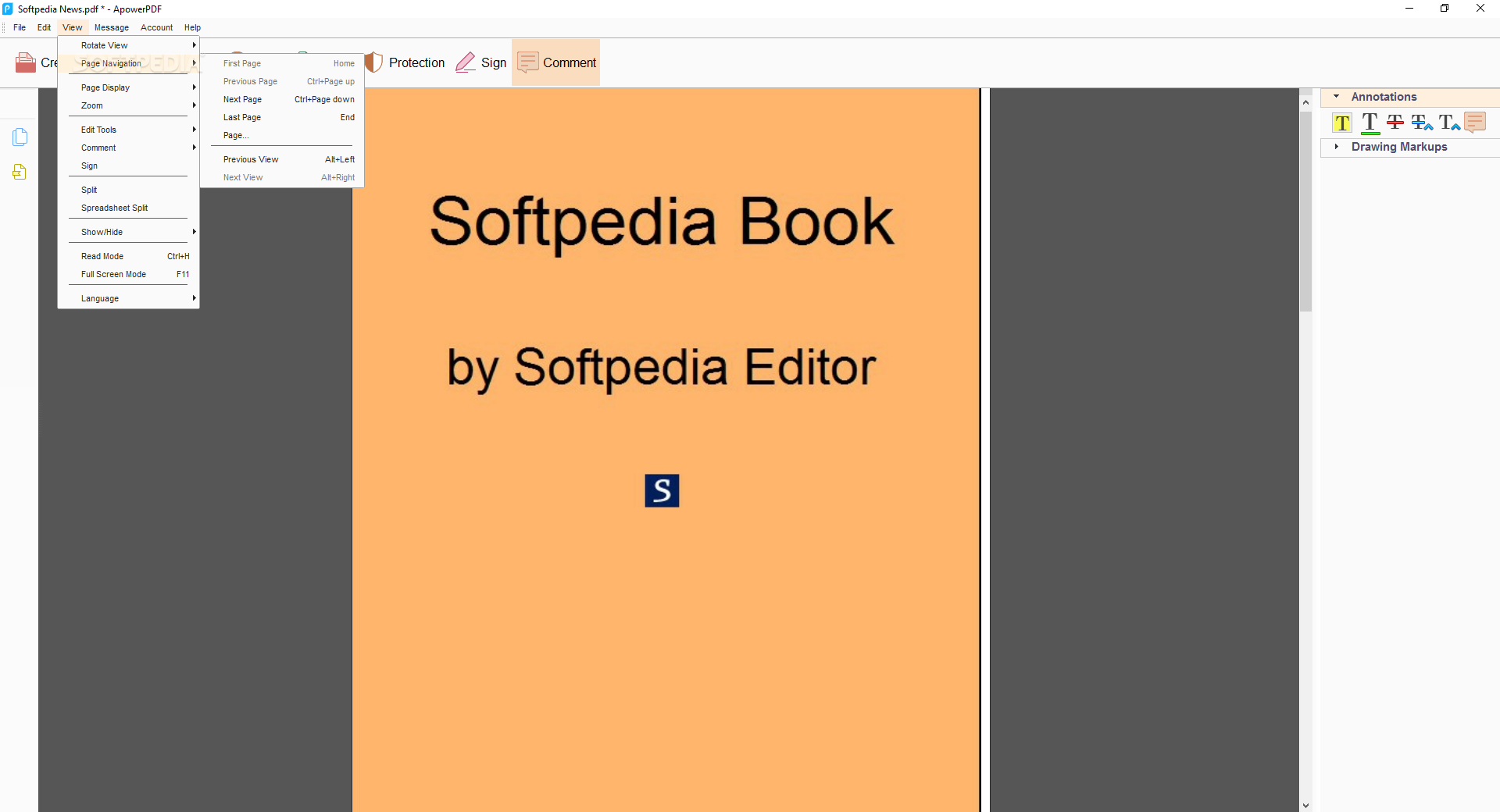The height and width of the screenshot is (812, 1500).
Task: Open the Zoom submenu
Action: (129, 105)
